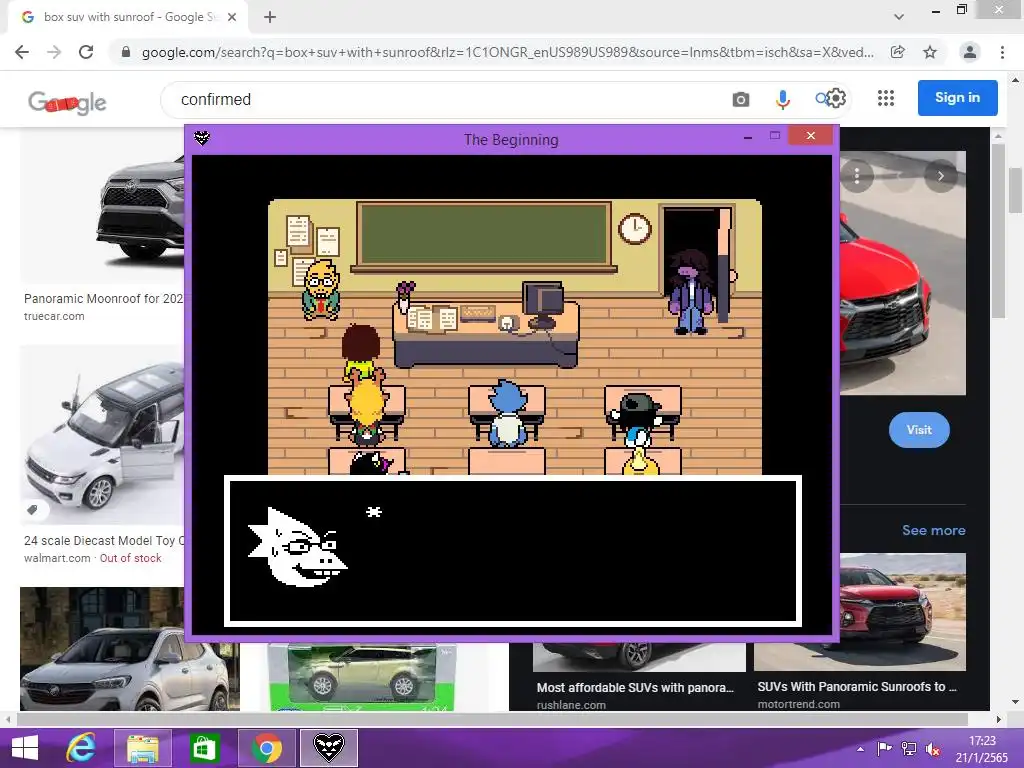Open File Explorer from the taskbar
1024x768 pixels.
(x=143, y=748)
